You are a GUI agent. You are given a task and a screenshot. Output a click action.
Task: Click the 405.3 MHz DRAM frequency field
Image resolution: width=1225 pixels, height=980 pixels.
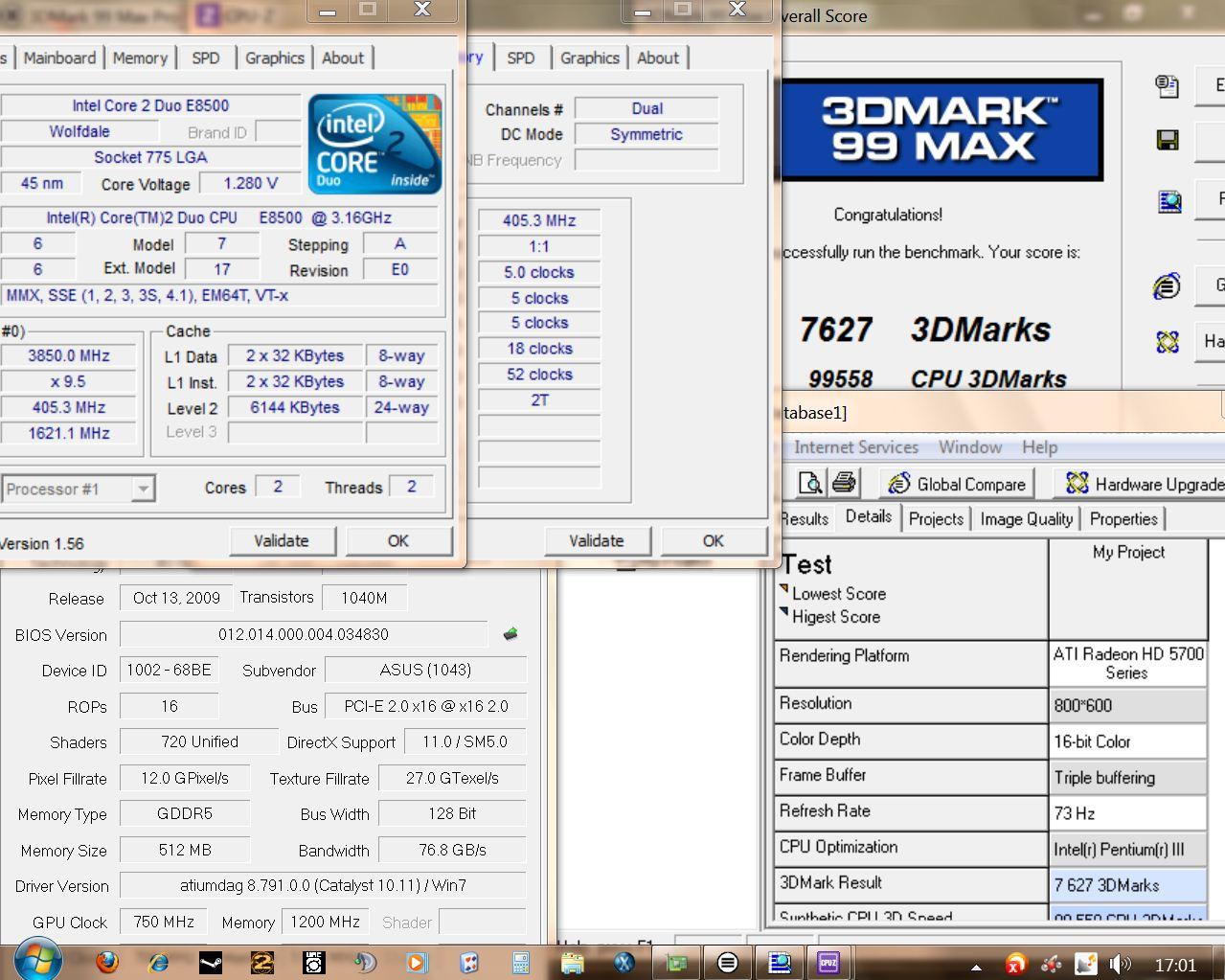[x=539, y=220]
